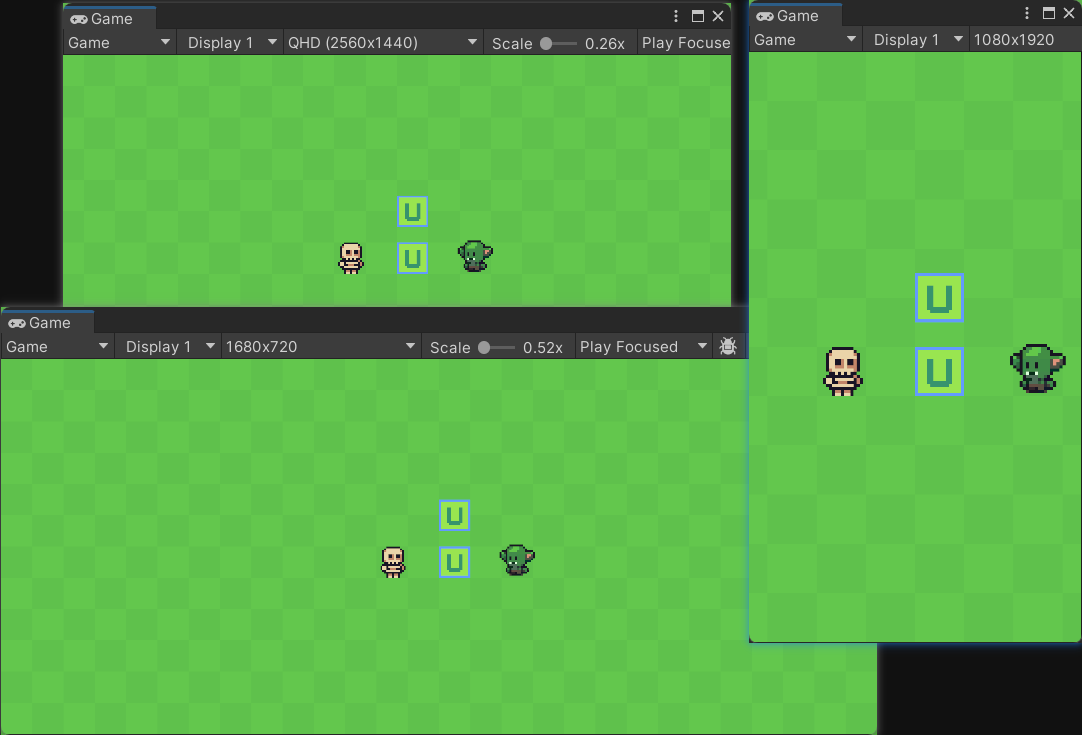Screen dimensions: 1082x735
Task: Click the bug debug icon in the 1680x720 Game window
Action: [x=728, y=346]
